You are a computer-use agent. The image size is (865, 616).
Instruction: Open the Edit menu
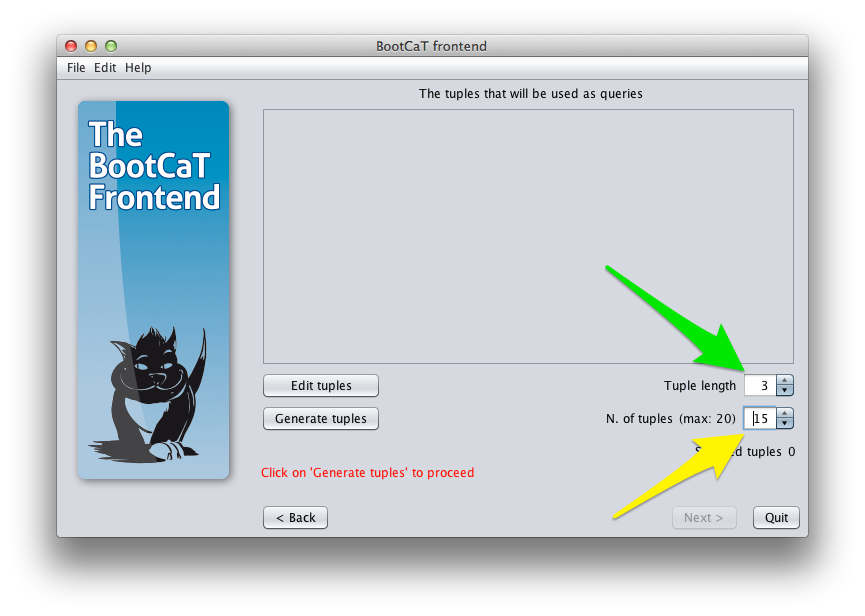[x=105, y=68]
